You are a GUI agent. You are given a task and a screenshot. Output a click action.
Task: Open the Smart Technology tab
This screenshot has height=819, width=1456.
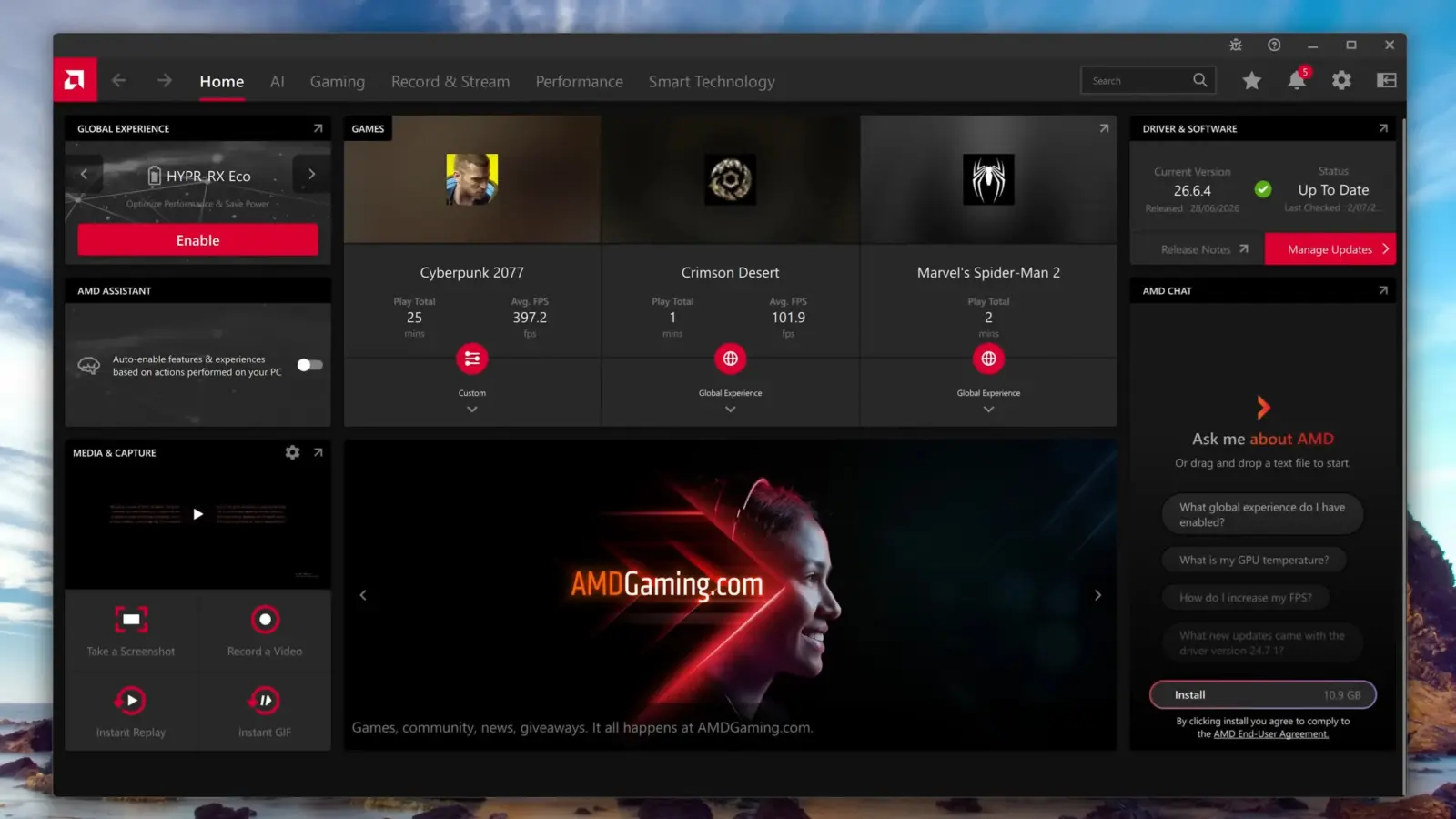coord(712,81)
